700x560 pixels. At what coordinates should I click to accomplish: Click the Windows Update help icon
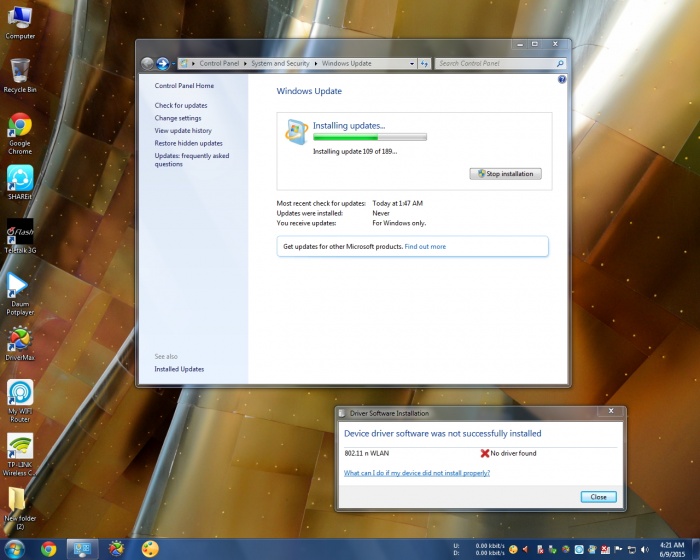562,79
